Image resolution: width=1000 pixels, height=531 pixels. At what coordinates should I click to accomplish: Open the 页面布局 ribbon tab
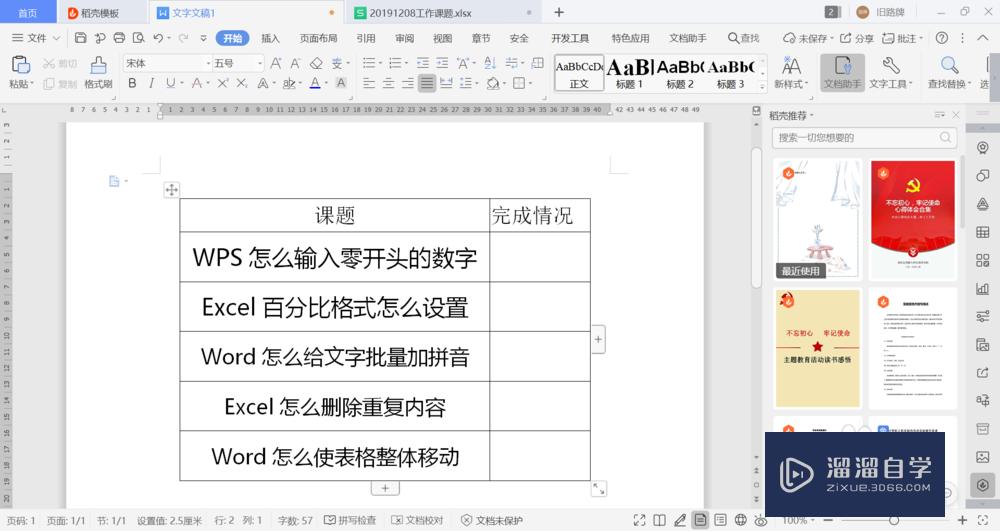pos(318,38)
